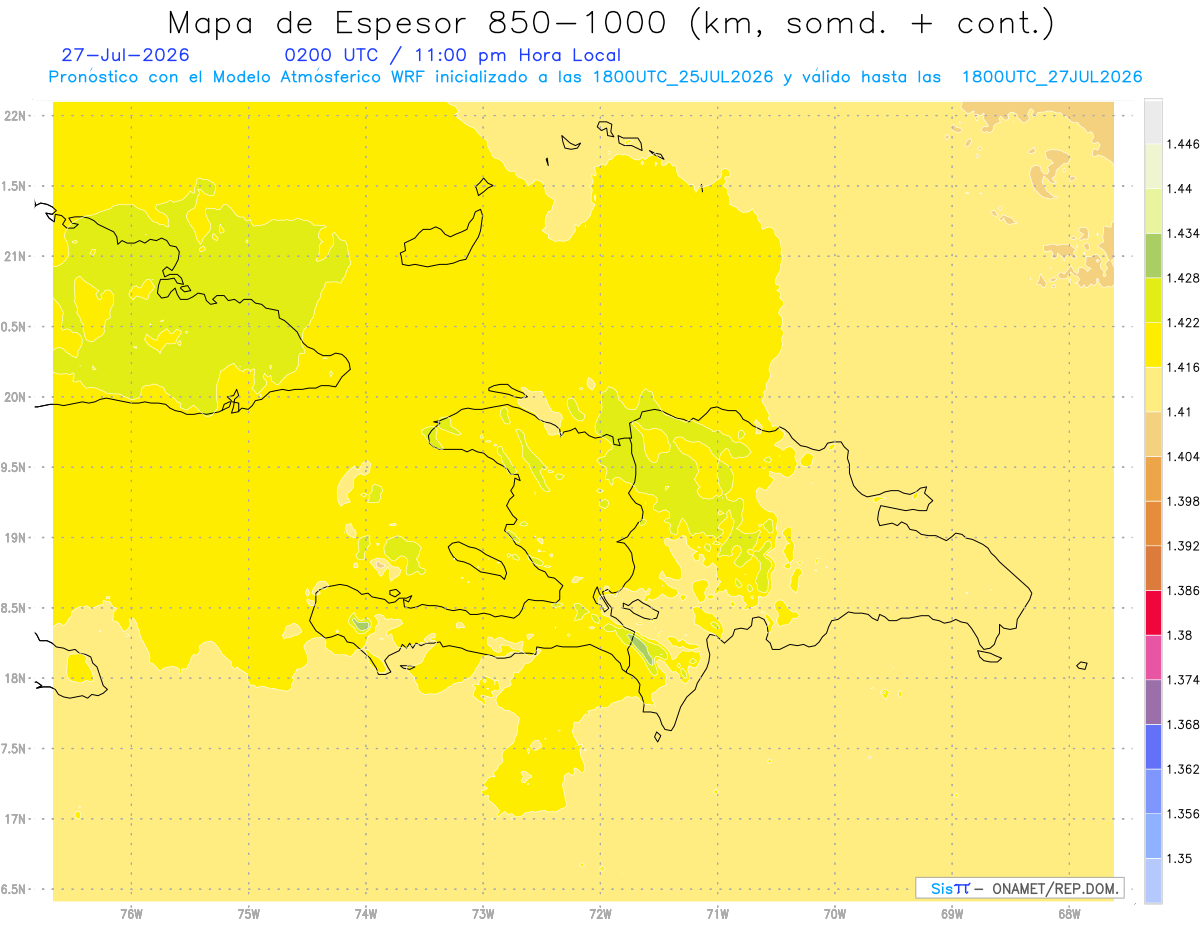Click the colorbar value "1.41"
The image size is (1200, 927).
1181,412
